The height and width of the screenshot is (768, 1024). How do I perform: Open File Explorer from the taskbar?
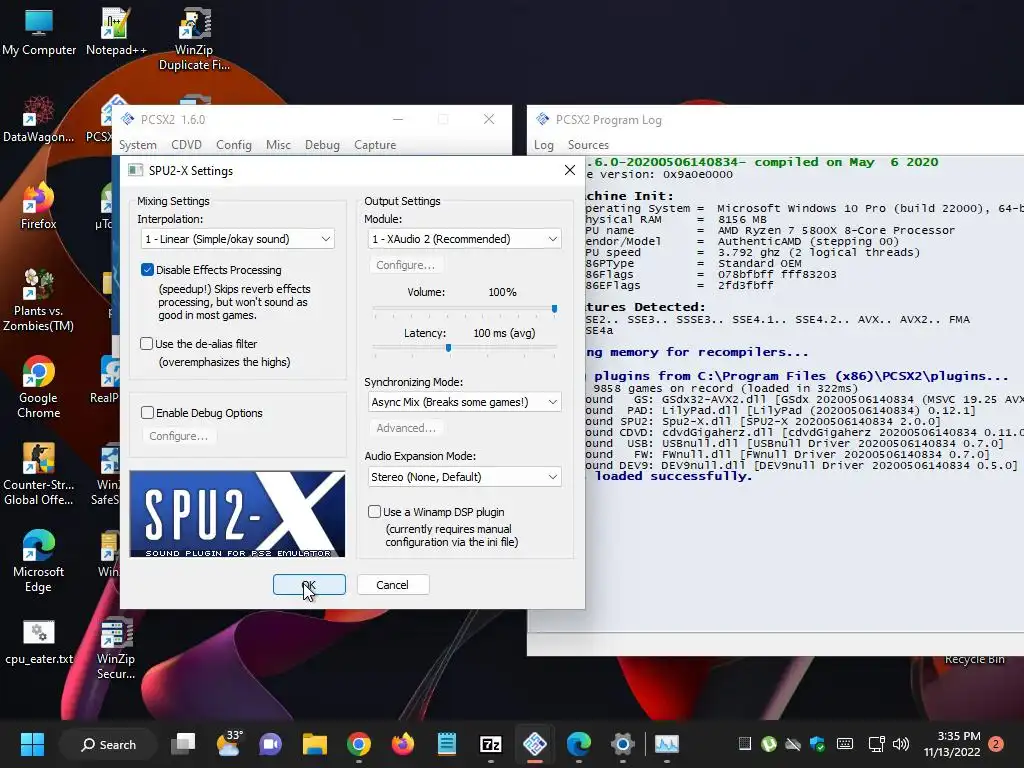[x=315, y=744]
